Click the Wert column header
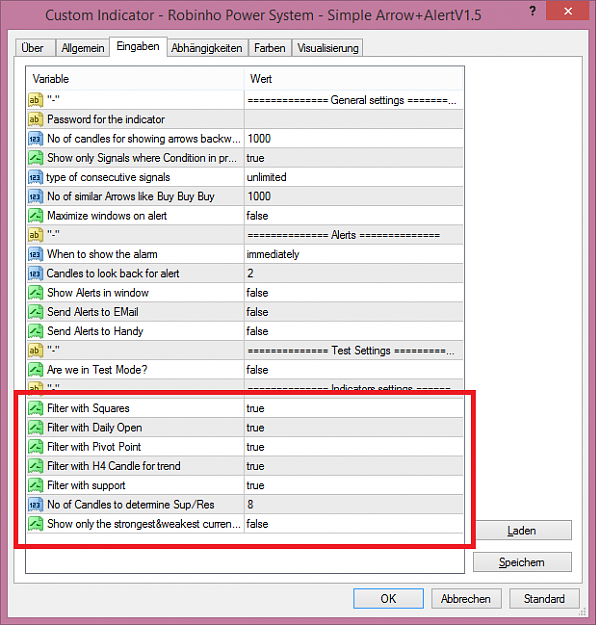The height and width of the screenshot is (625, 600). coord(354,79)
